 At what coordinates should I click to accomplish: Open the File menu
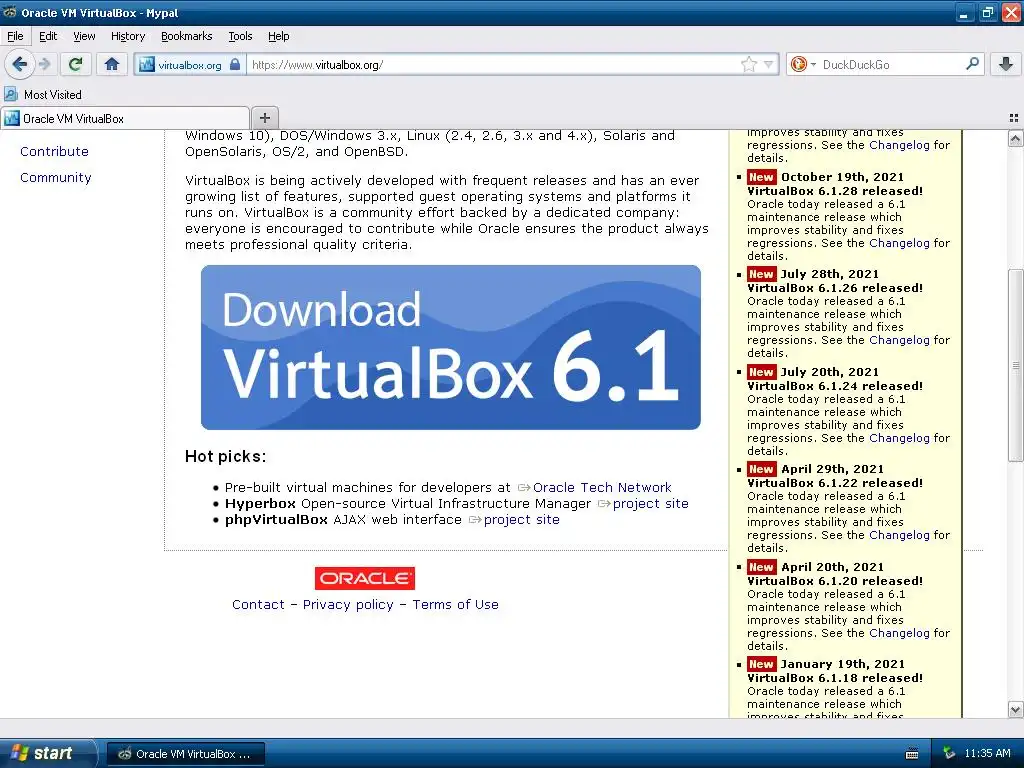(15, 37)
